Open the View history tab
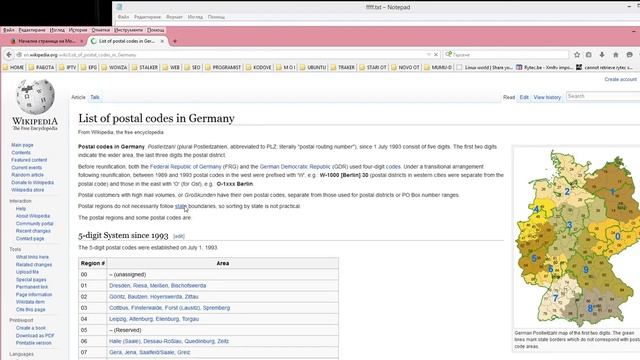640x360 pixels. [x=547, y=97]
